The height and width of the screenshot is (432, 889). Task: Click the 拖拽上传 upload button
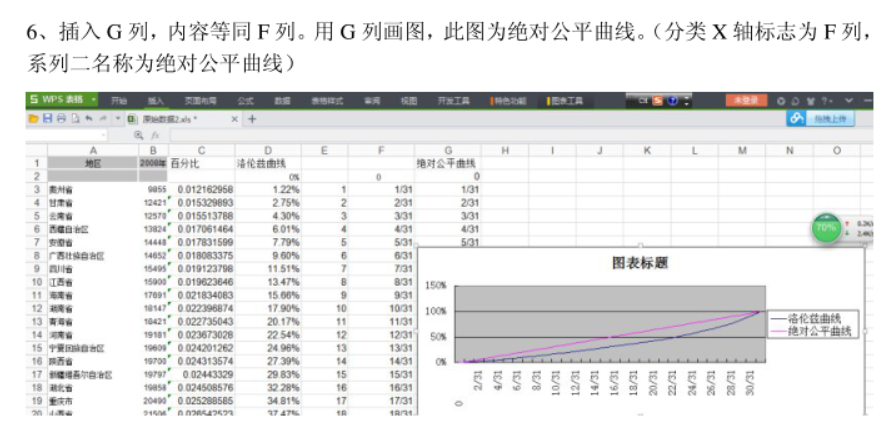[830, 119]
